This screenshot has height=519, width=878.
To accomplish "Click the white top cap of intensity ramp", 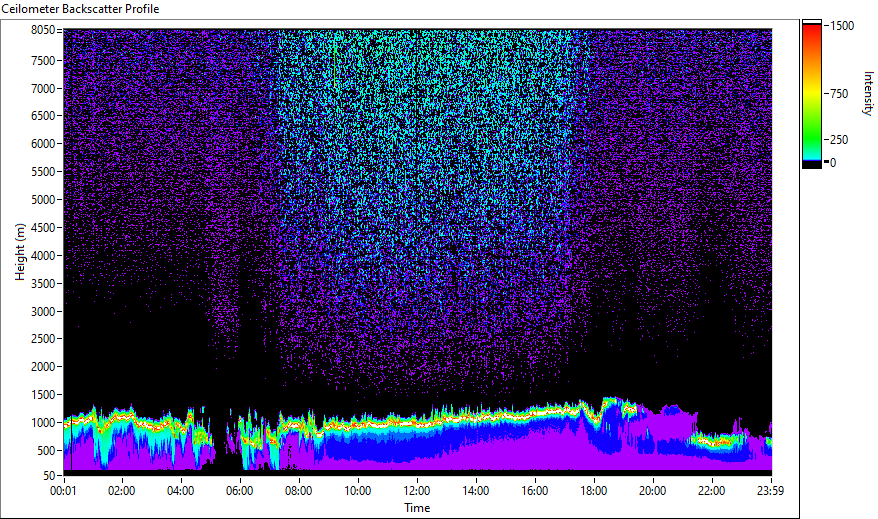I will (x=812, y=22).
